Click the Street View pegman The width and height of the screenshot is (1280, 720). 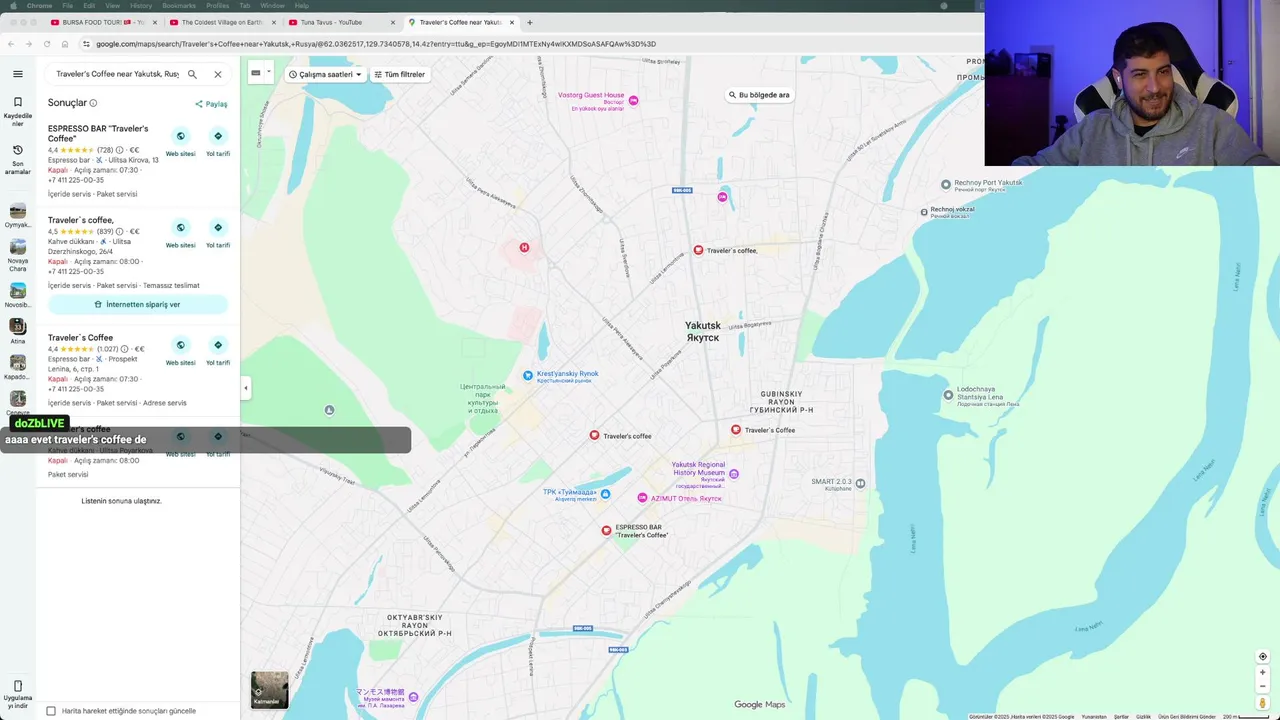pos(1263,703)
